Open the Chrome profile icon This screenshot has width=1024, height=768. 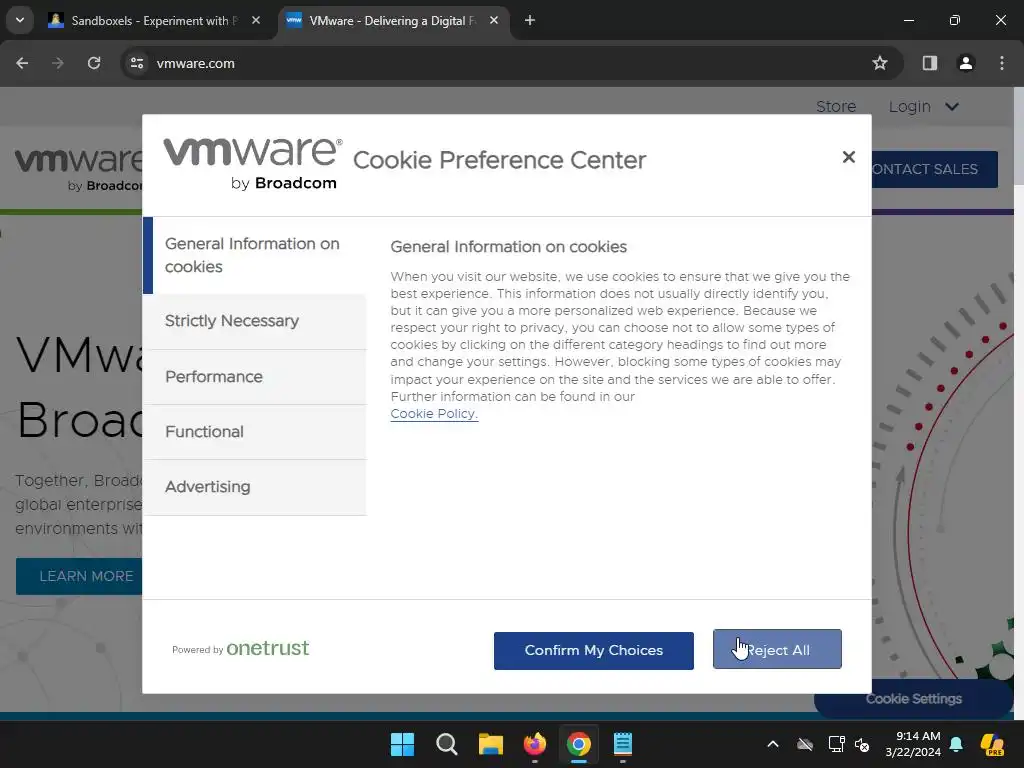point(966,63)
